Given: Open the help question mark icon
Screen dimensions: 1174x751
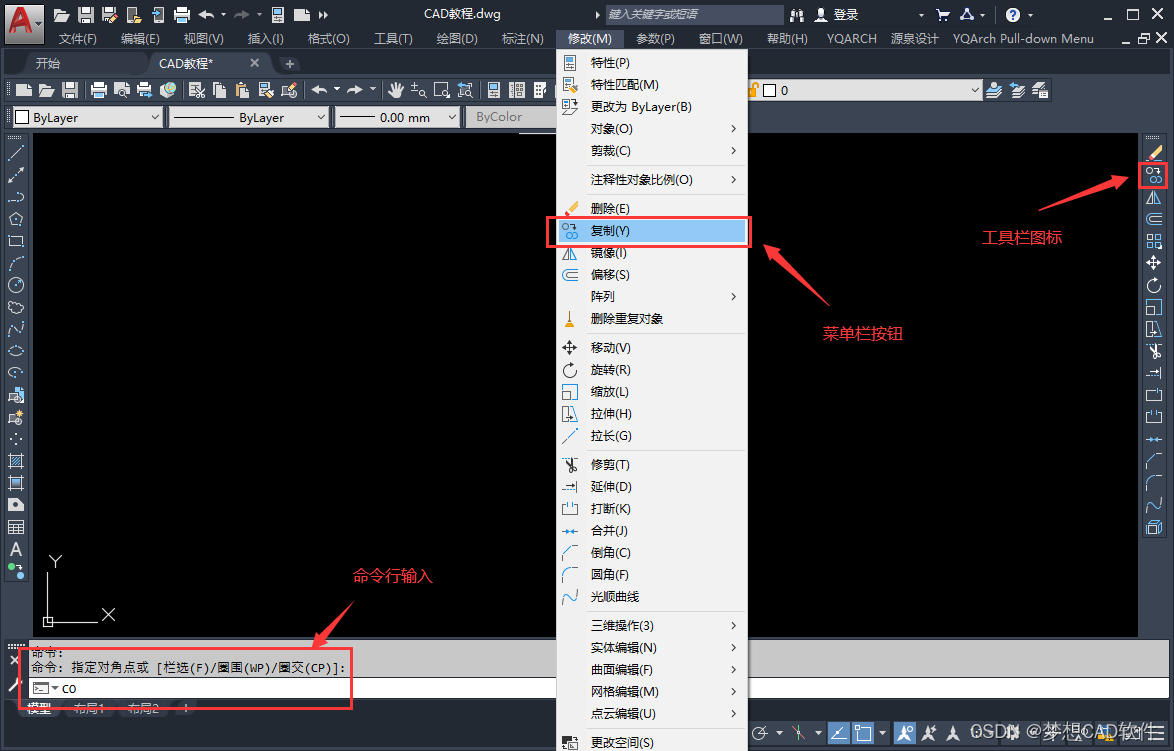Looking at the screenshot, I should click(x=1012, y=14).
